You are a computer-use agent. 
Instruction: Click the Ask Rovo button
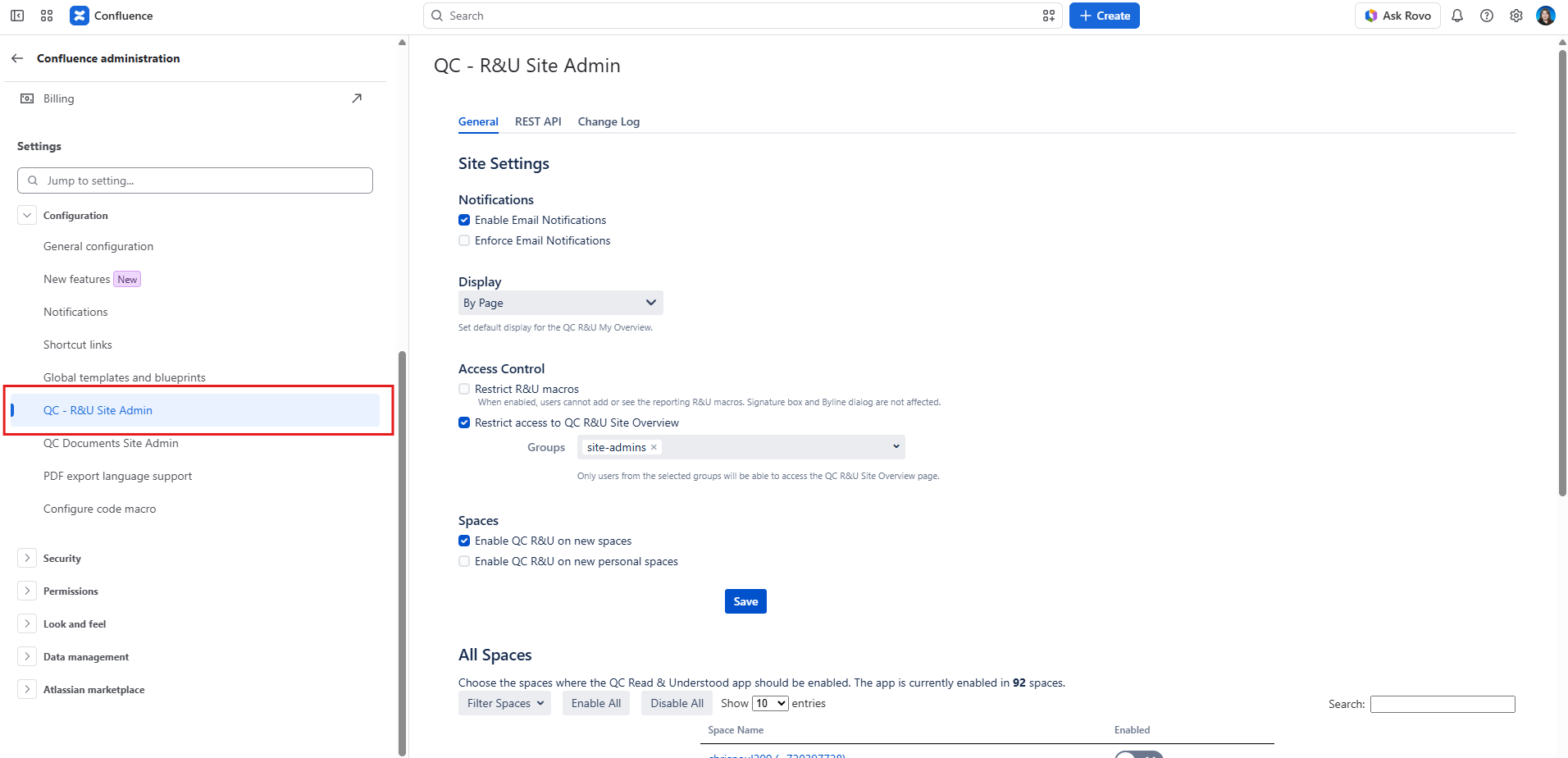[1397, 16]
